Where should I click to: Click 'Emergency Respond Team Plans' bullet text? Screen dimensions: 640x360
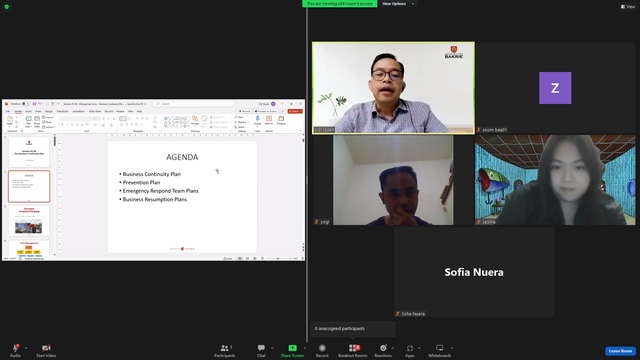160,191
